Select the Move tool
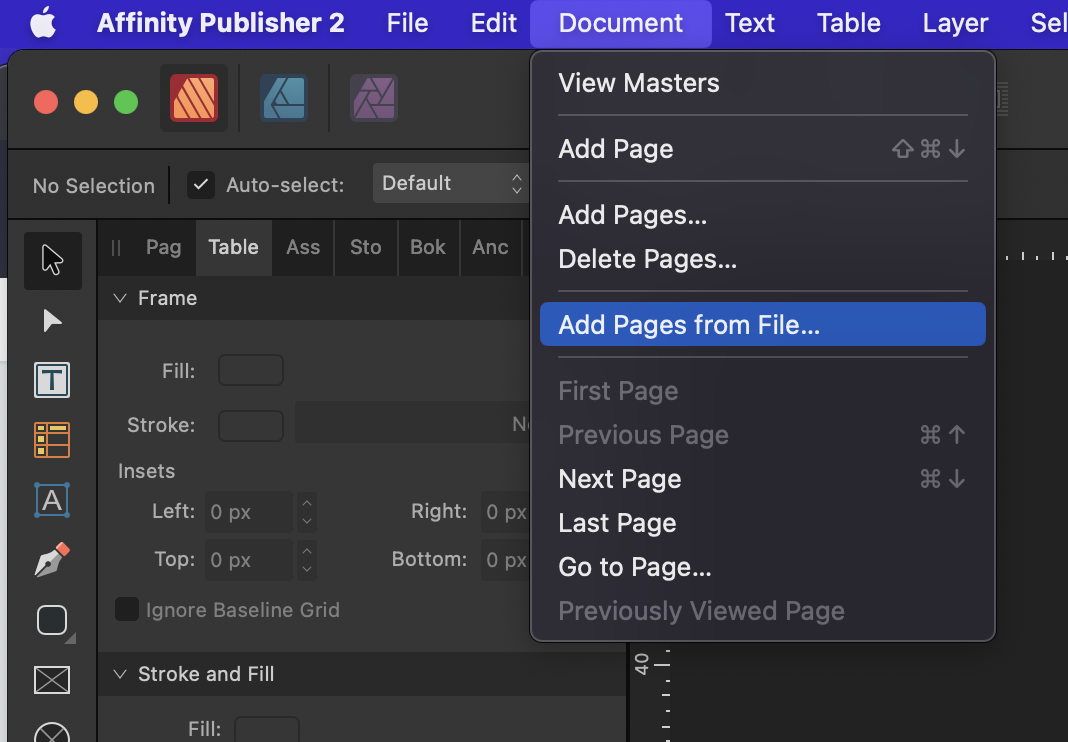Screen dimensions: 1068x742 pyautogui.click(x=52, y=260)
